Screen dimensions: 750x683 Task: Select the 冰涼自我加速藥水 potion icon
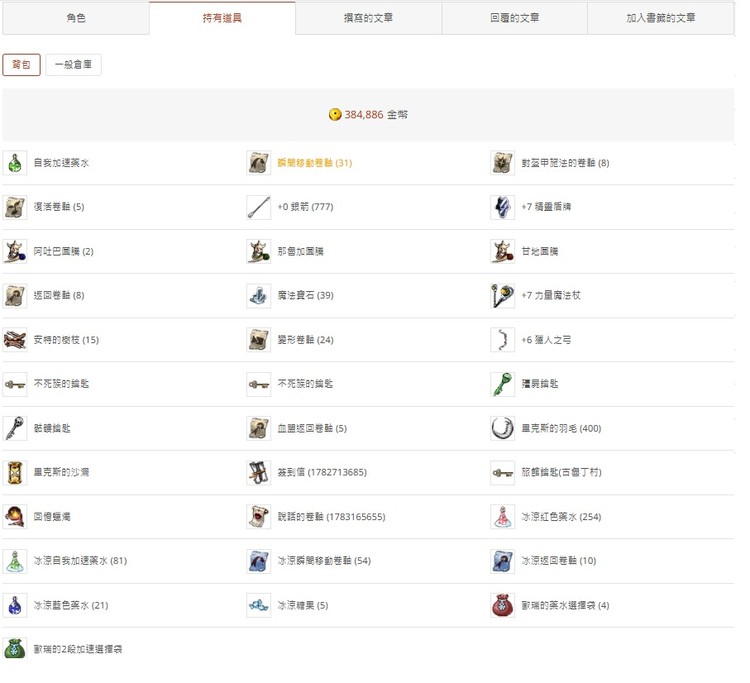(15, 561)
